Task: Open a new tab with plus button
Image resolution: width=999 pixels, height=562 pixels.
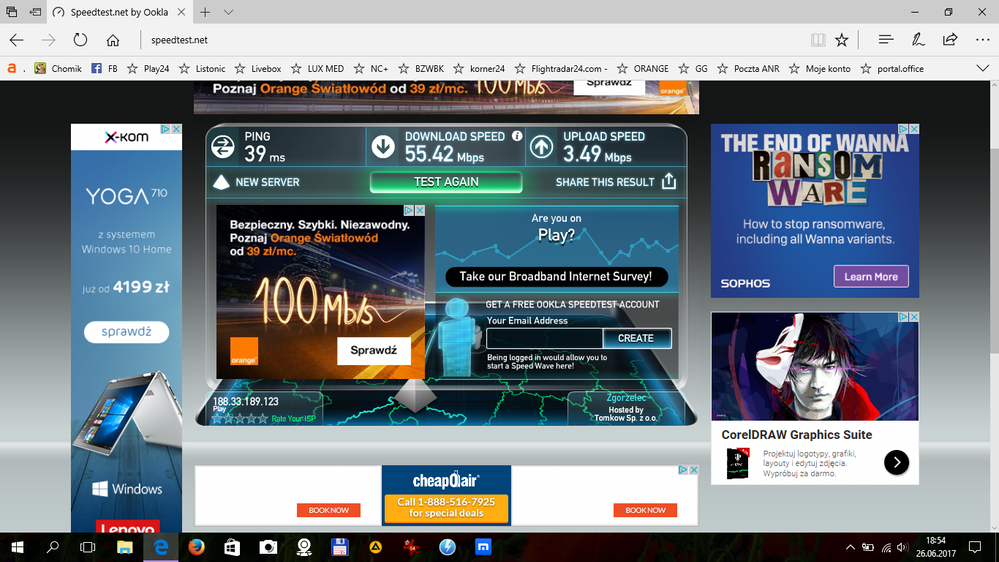Action: (x=205, y=12)
